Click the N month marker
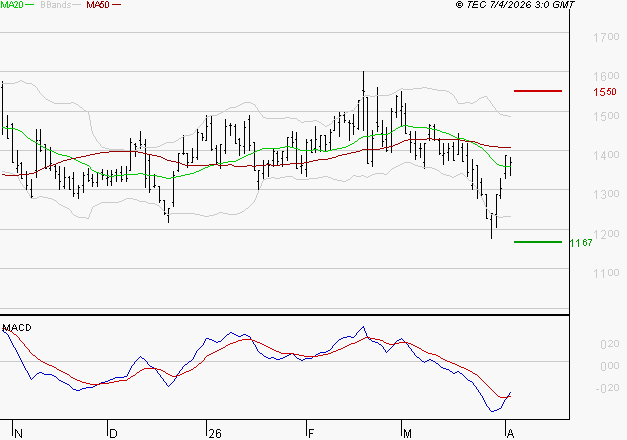Viewport: 627px width, 440px height. pyautogui.click(x=18, y=434)
